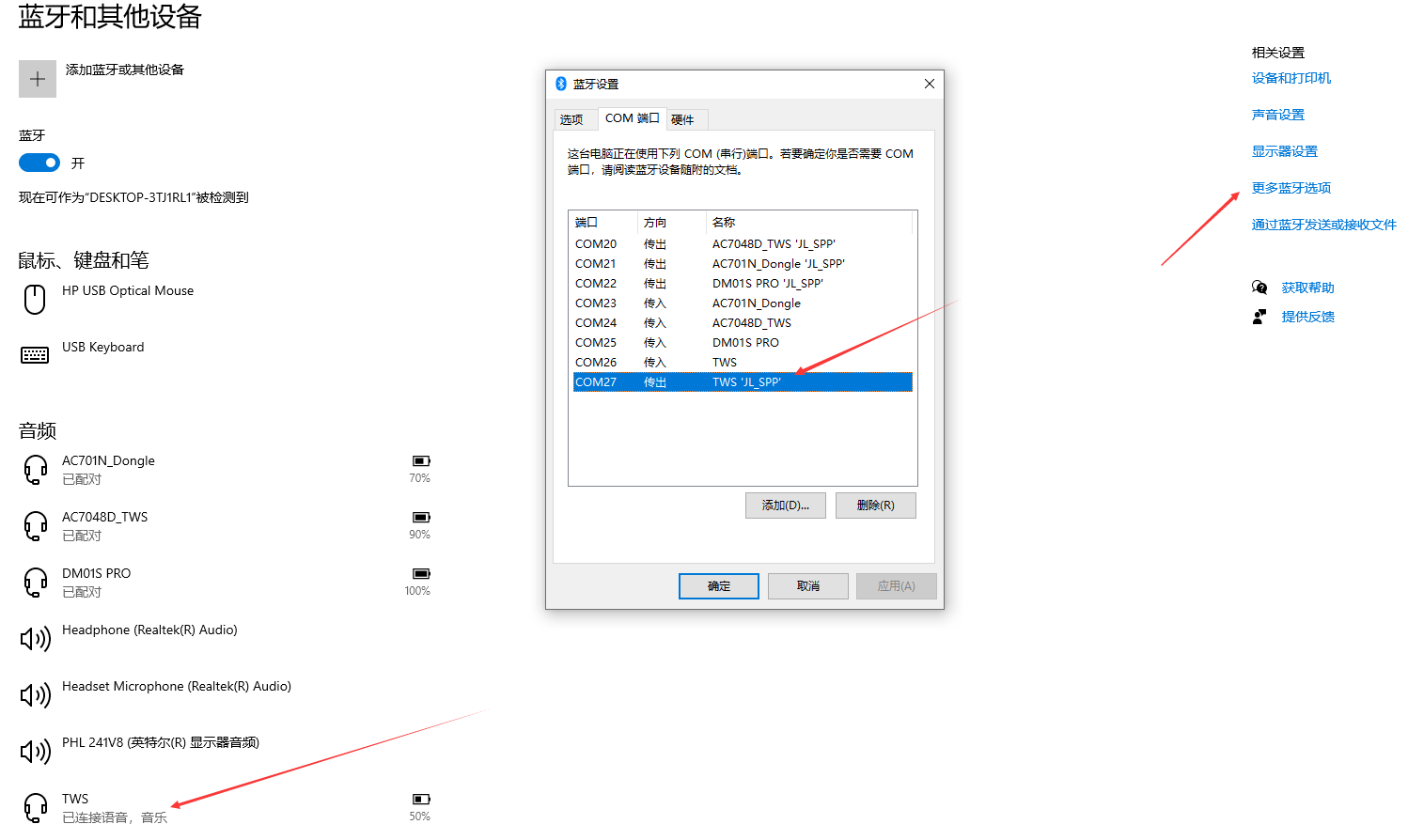Click the battery icon for TWS device
This screenshot has width=1408, height=840.
[421, 800]
